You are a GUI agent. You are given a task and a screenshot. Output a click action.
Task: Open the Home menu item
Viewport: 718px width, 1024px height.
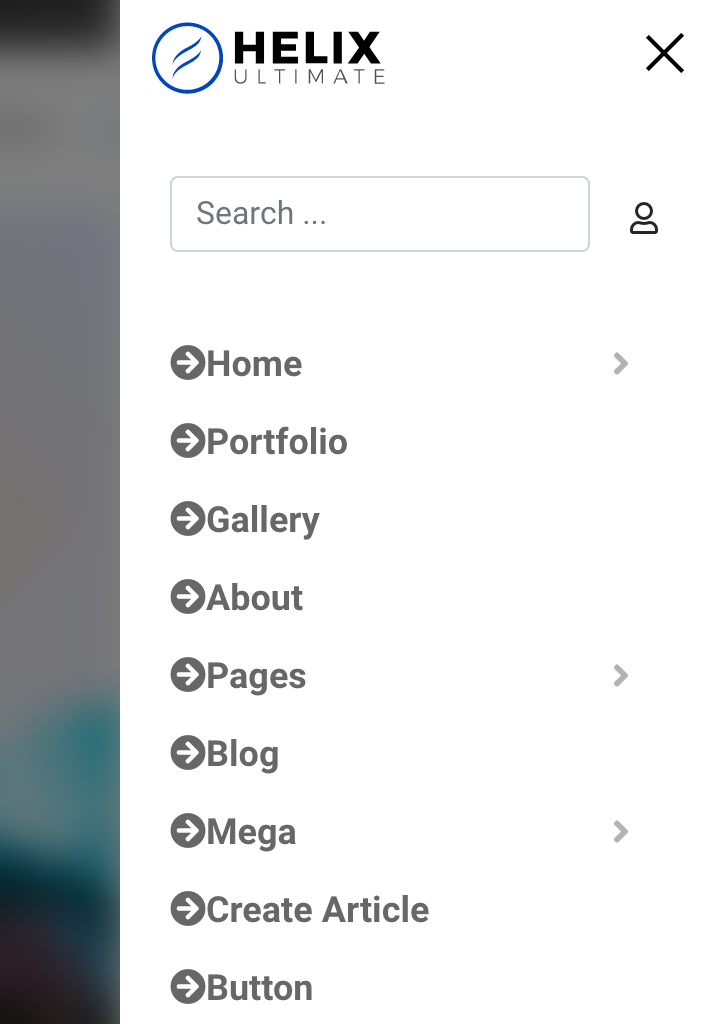pos(254,364)
